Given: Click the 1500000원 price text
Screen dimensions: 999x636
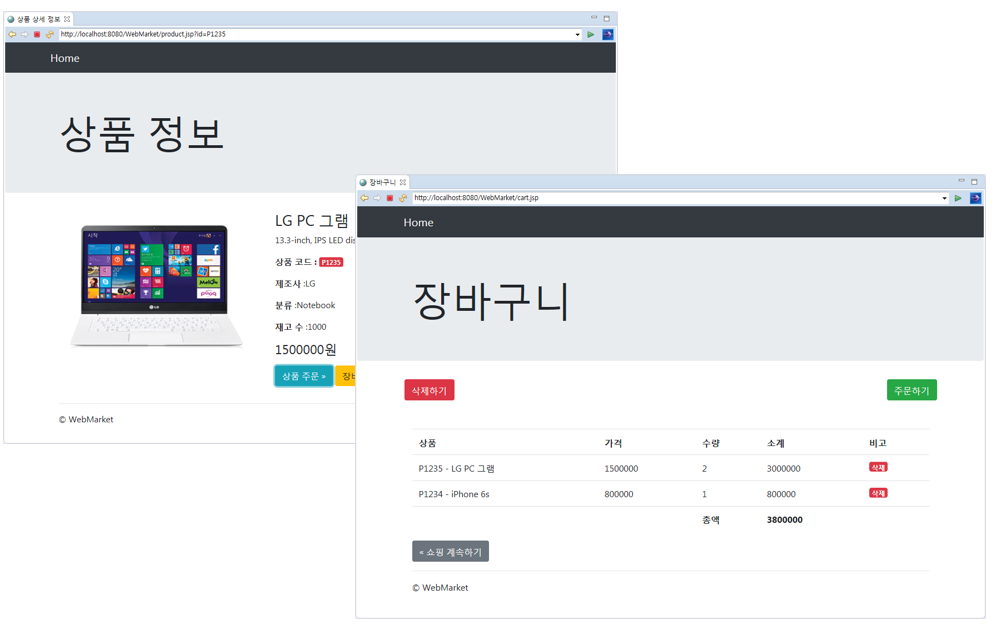Looking at the screenshot, I should point(305,350).
